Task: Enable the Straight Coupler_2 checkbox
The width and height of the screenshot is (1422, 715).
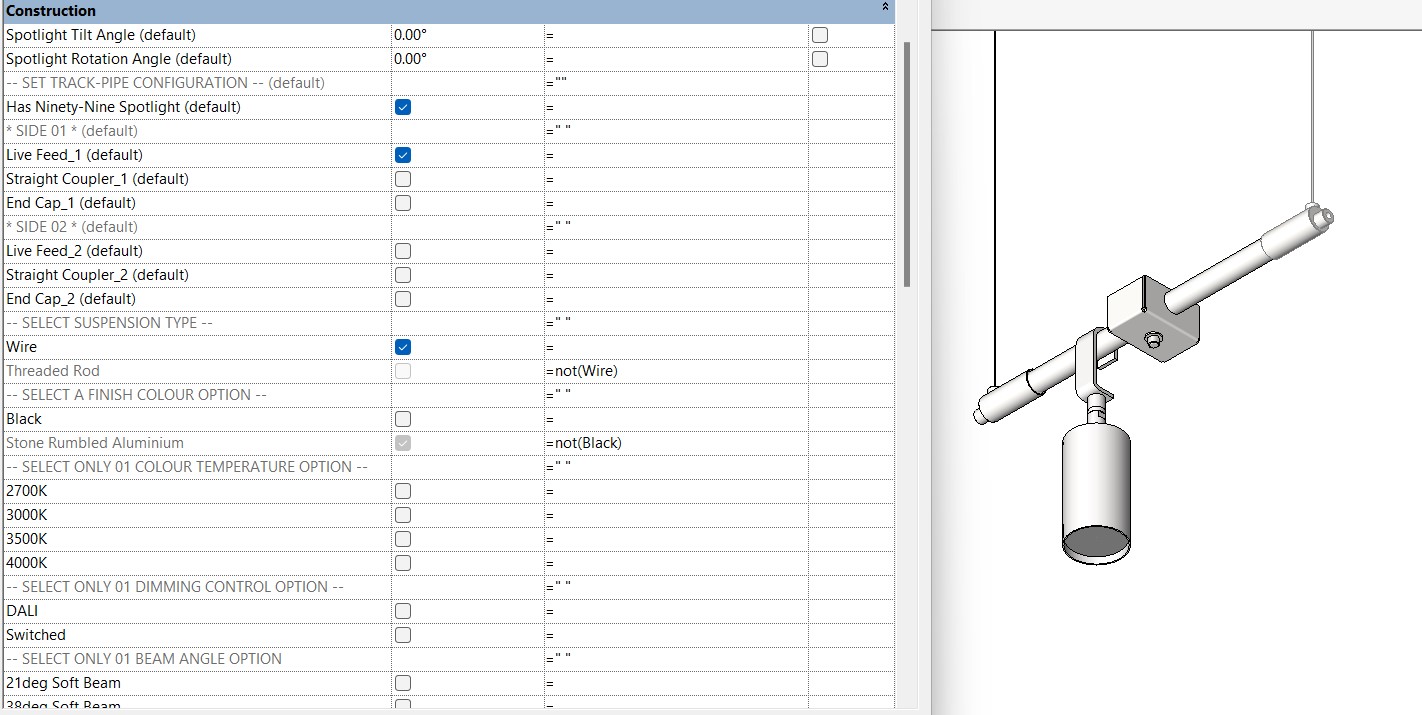Action: tap(402, 275)
